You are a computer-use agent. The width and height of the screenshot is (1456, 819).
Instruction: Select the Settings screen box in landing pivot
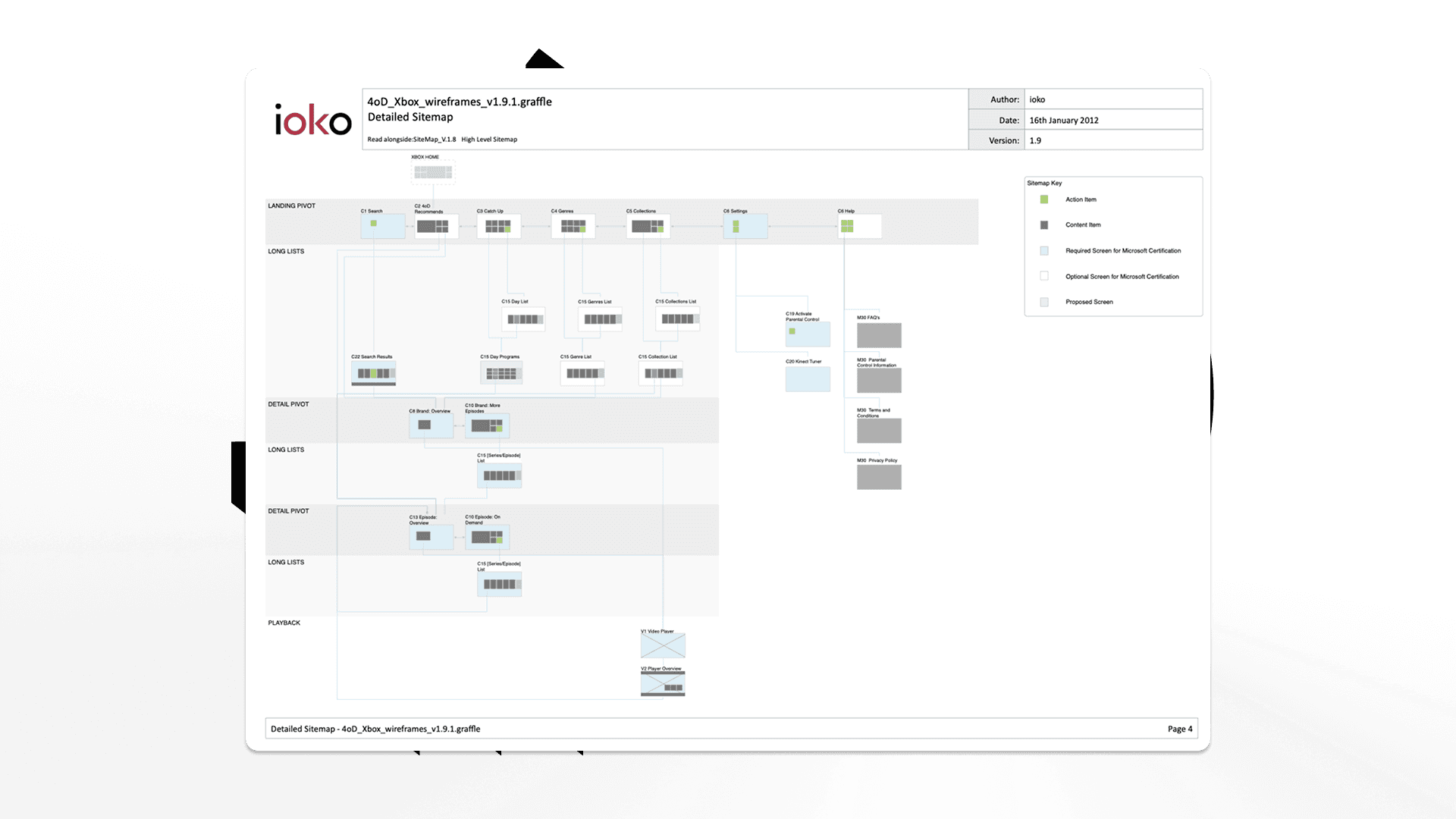(745, 226)
